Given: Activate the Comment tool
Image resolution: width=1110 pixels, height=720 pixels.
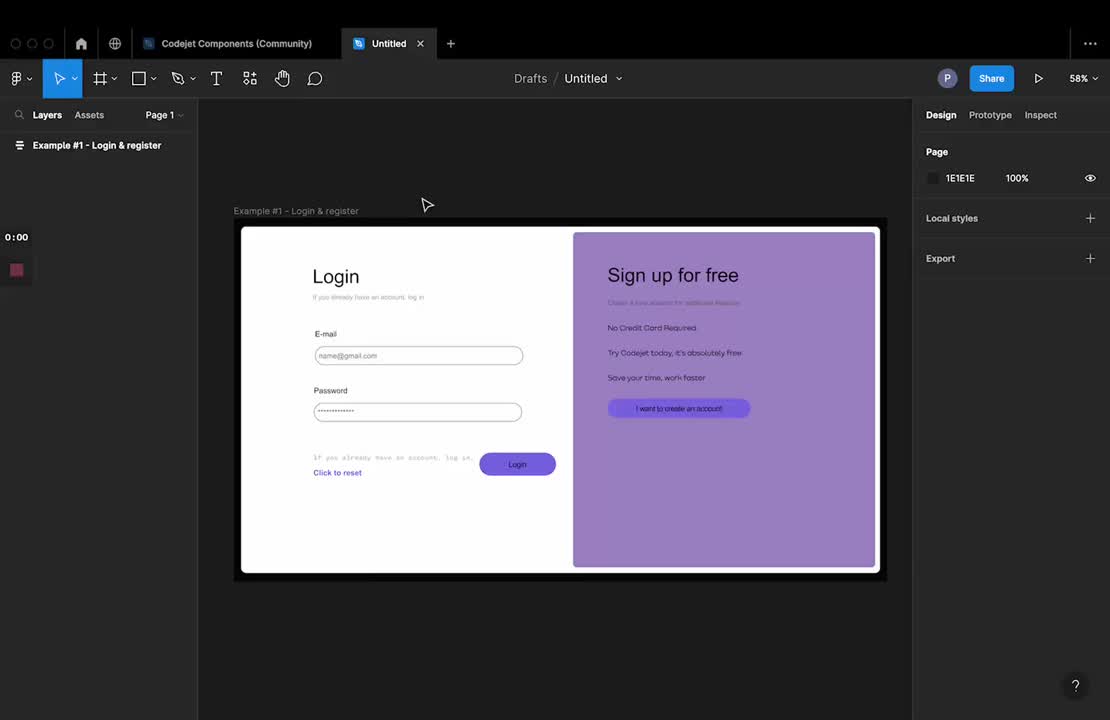Looking at the screenshot, I should pos(314,78).
